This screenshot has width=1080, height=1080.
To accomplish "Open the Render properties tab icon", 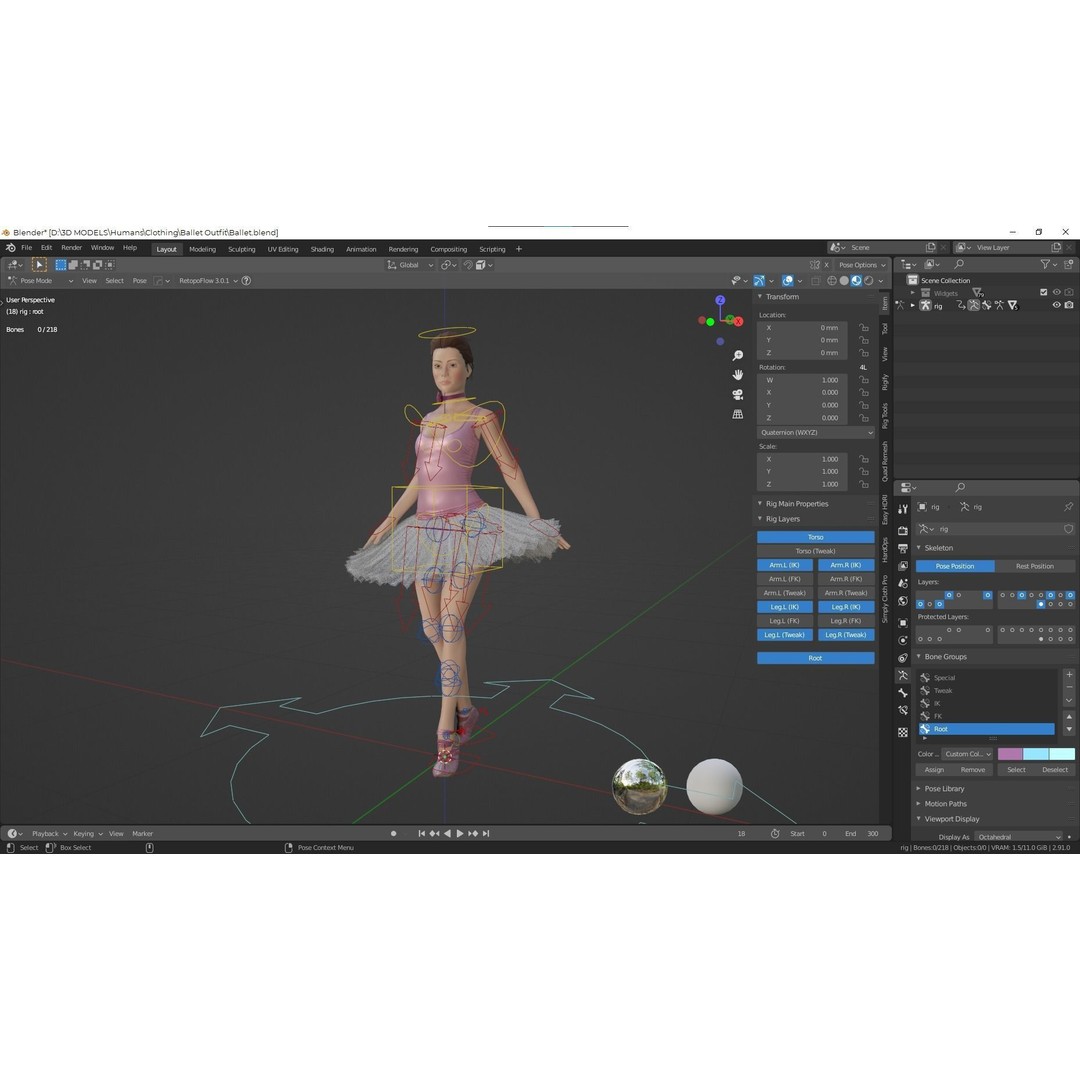I will tap(903, 530).
